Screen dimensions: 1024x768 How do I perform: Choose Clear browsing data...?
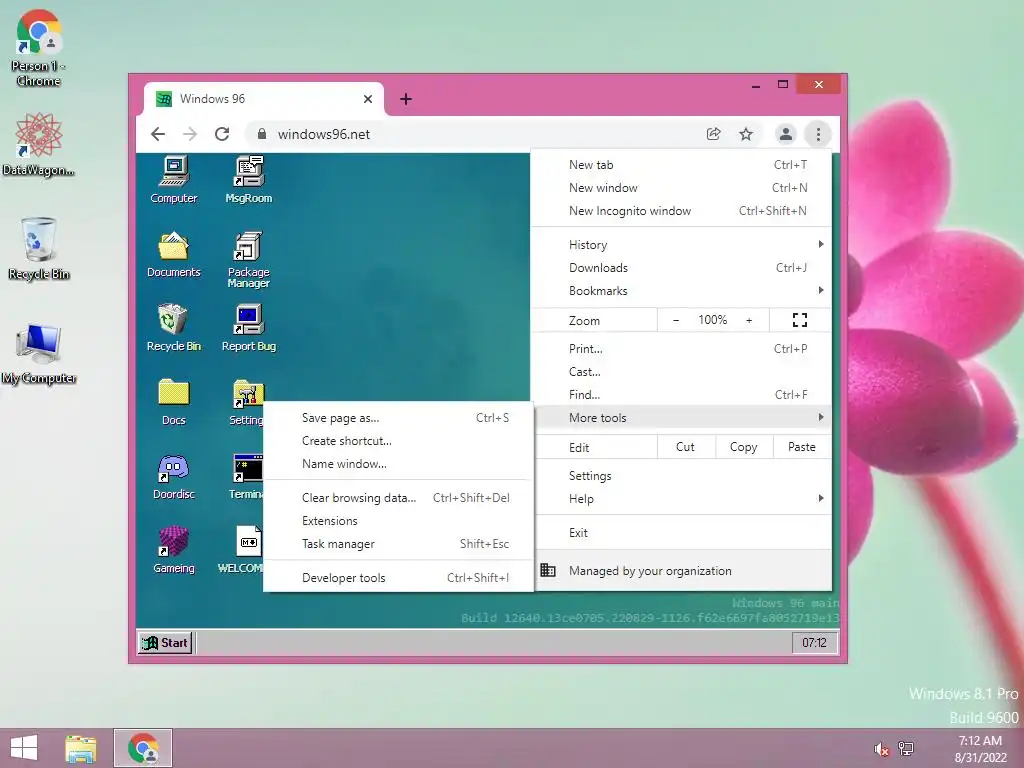398,498
